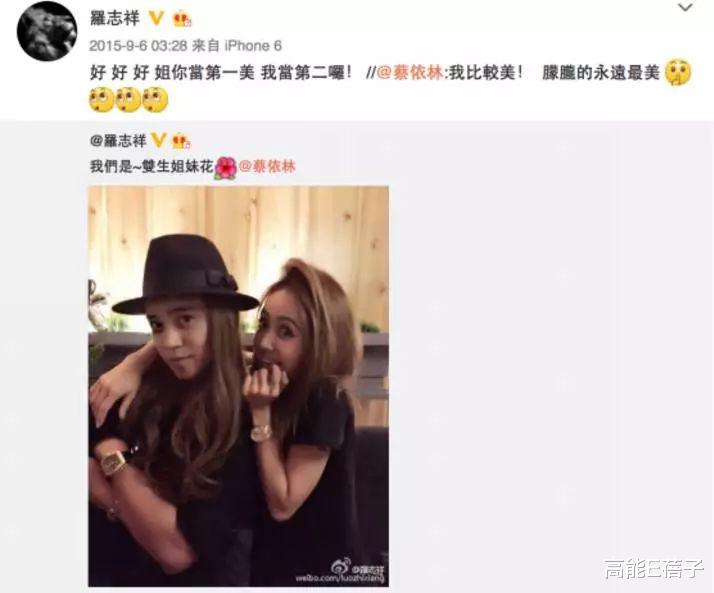The width and height of the screenshot is (714, 593).
Task: Open the post timestamp 2015-9-6 03:28
Action: click(x=138, y=46)
